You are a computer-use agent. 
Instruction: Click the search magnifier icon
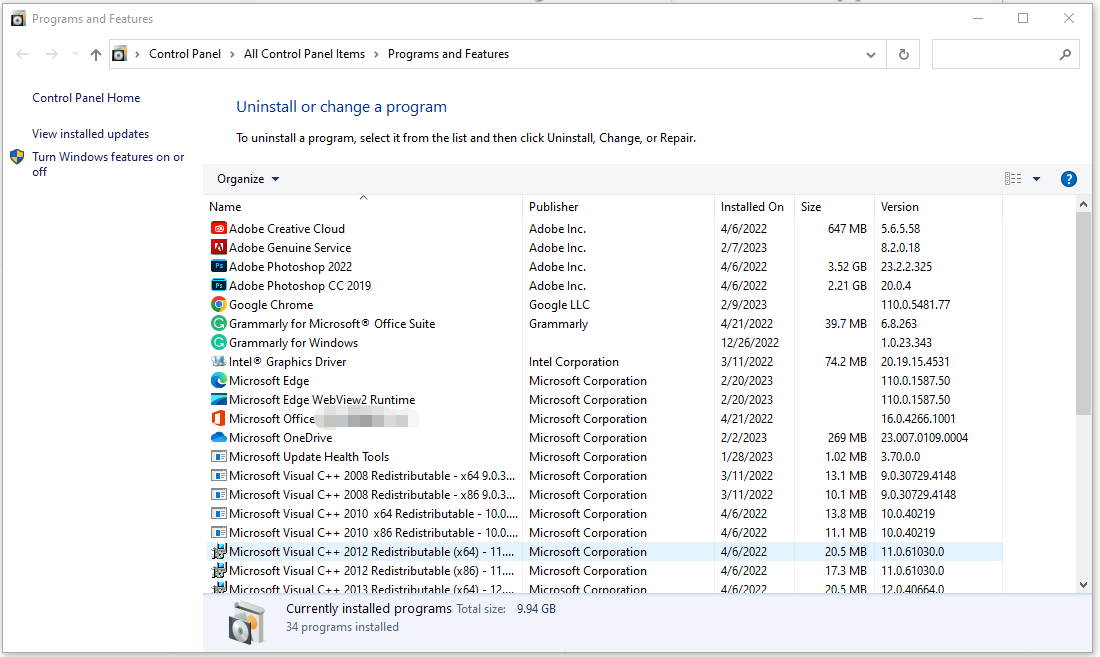click(1065, 54)
